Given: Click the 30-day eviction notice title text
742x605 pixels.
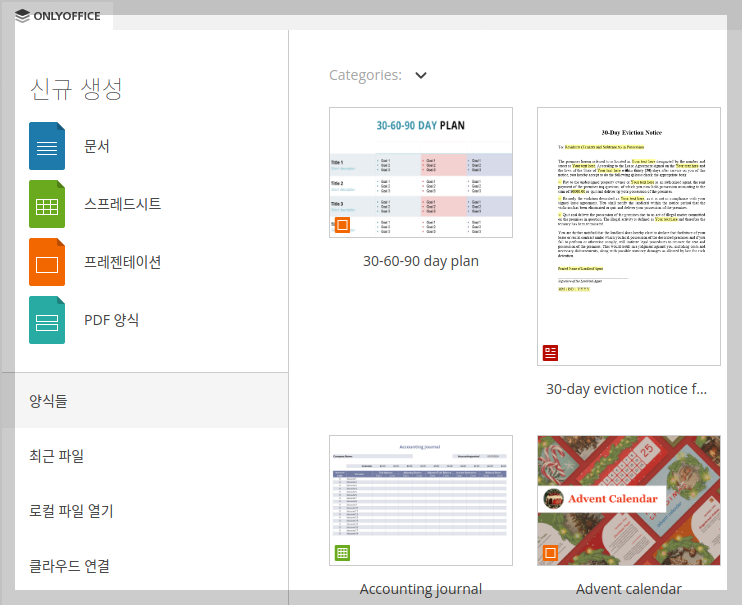Looking at the screenshot, I should [627, 389].
